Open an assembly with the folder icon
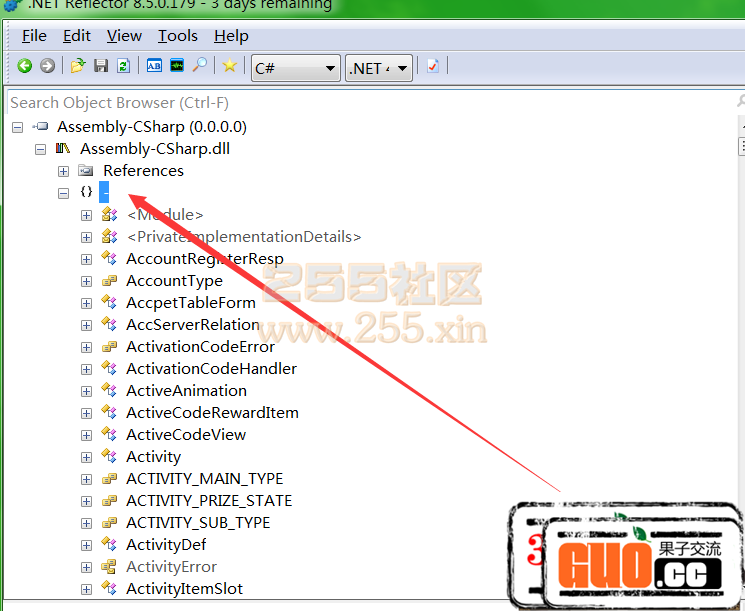745x611 pixels. tap(78, 67)
